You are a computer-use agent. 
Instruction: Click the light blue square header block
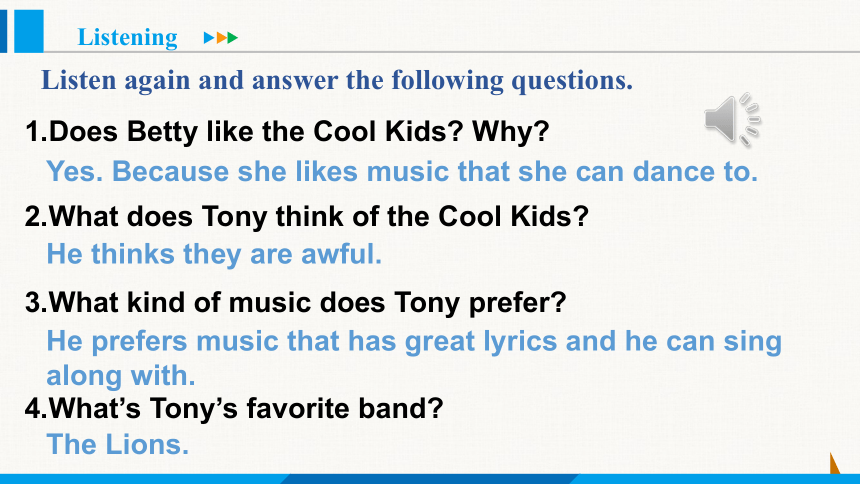pos(29,31)
